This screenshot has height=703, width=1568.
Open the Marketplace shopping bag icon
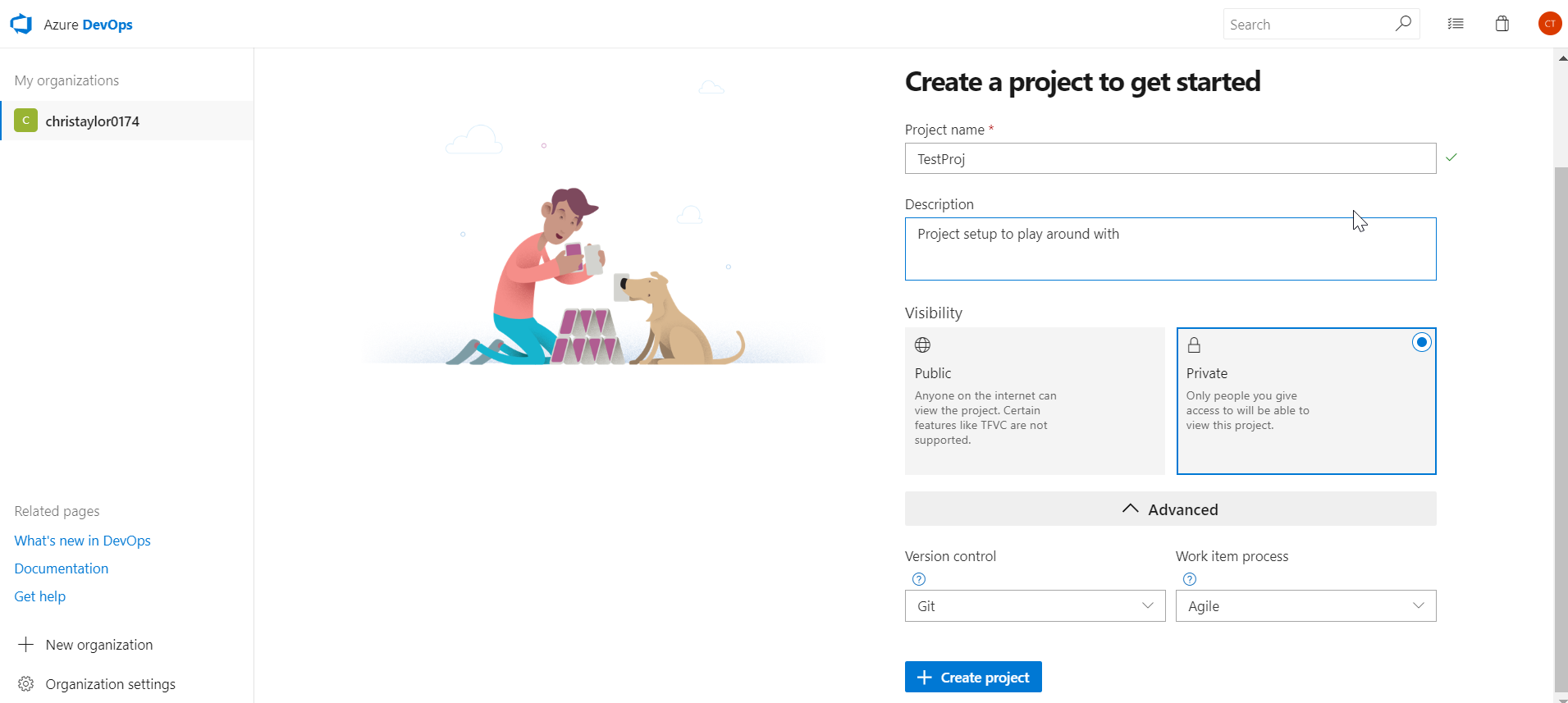(1502, 24)
